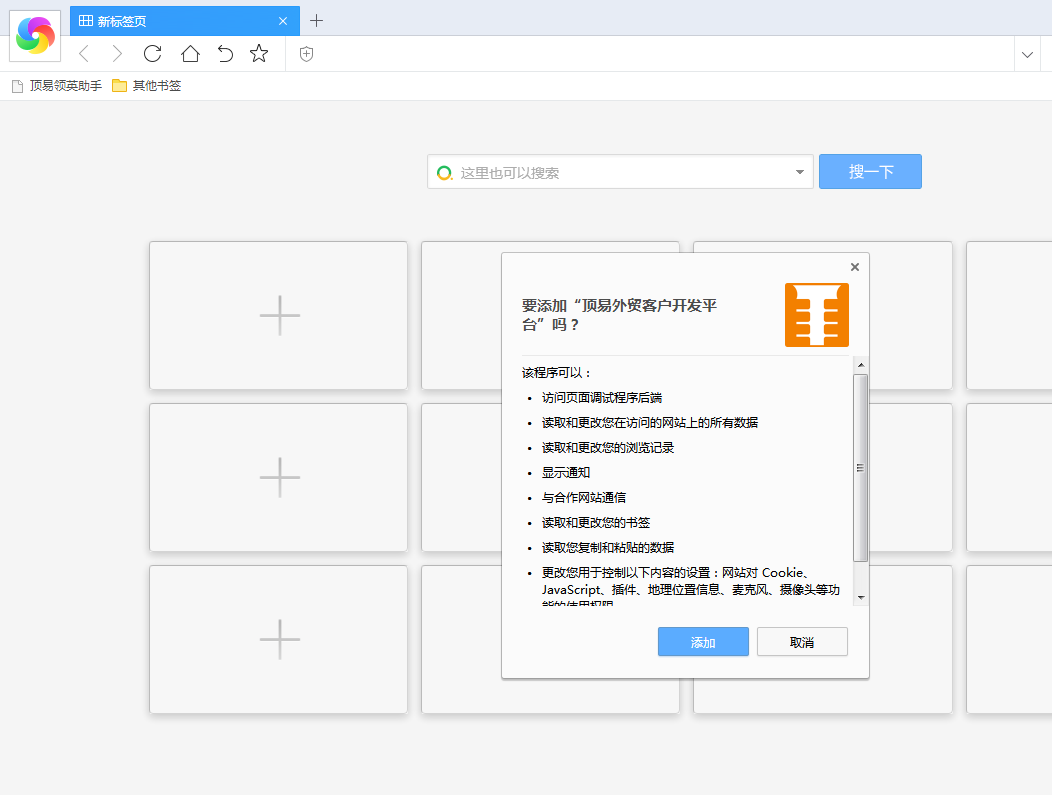Reload the page with refresh icon
Viewport: 1052px width, 795px height.
coord(153,54)
